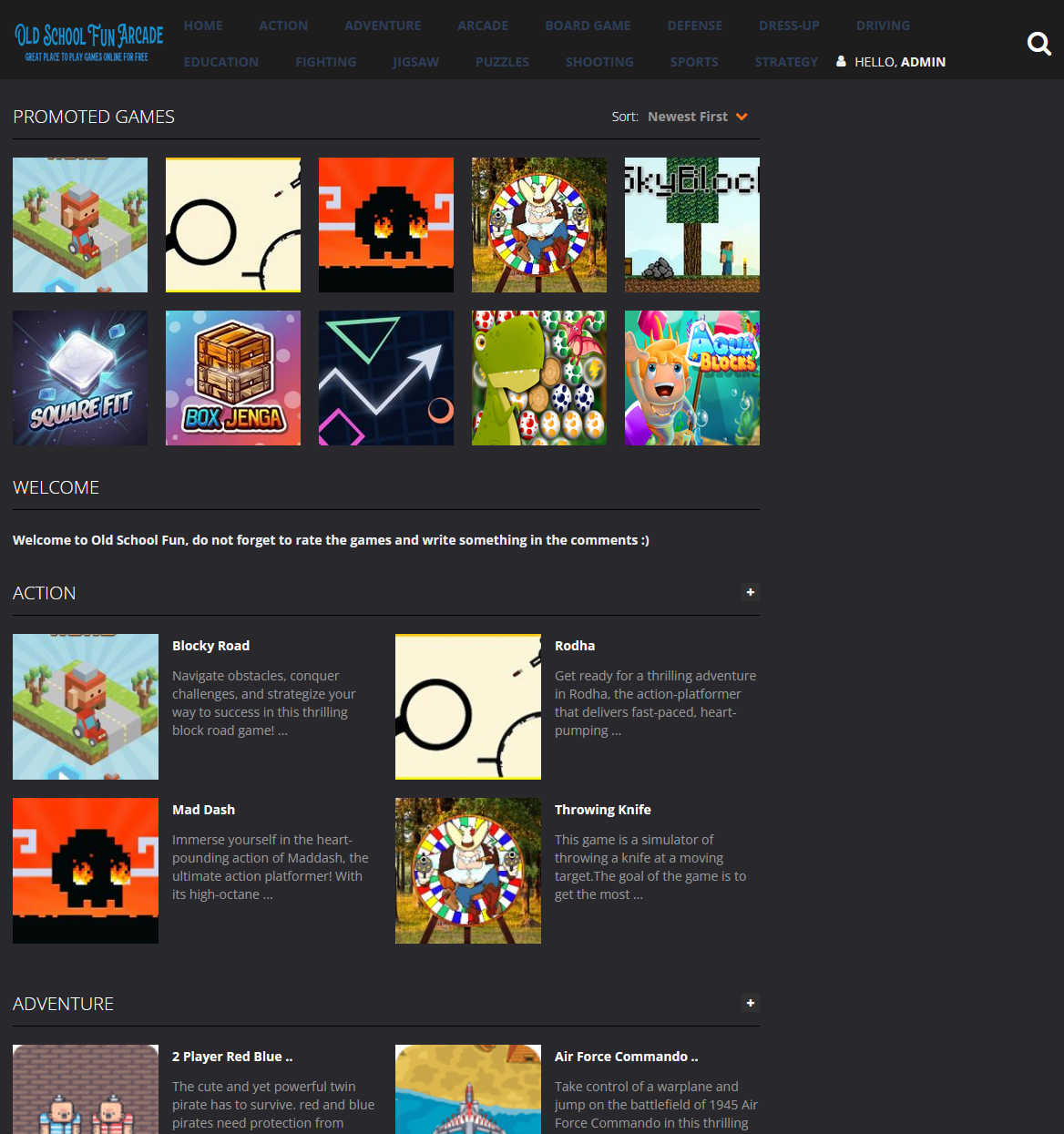Screen dimensions: 1064x1134
Task: Open the Air Force Commando game link
Action: pos(626,1057)
